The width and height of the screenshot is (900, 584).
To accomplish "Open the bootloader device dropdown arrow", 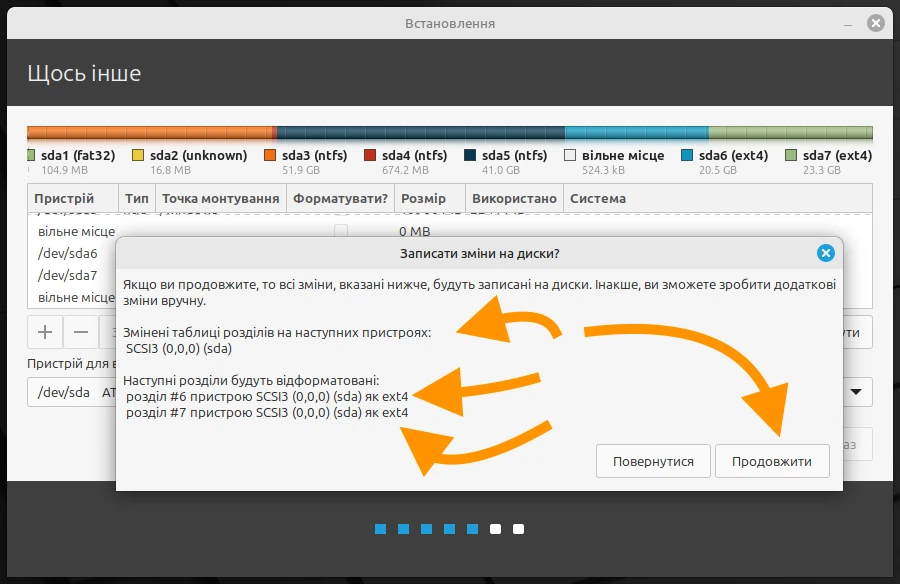I will [856, 392].
